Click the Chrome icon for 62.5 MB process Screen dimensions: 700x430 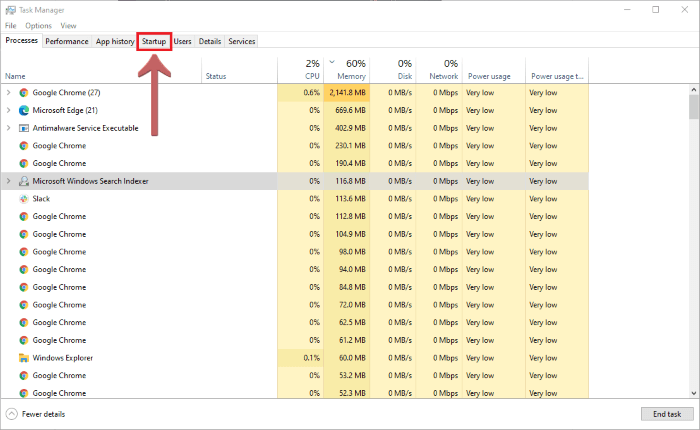[24, 322]
